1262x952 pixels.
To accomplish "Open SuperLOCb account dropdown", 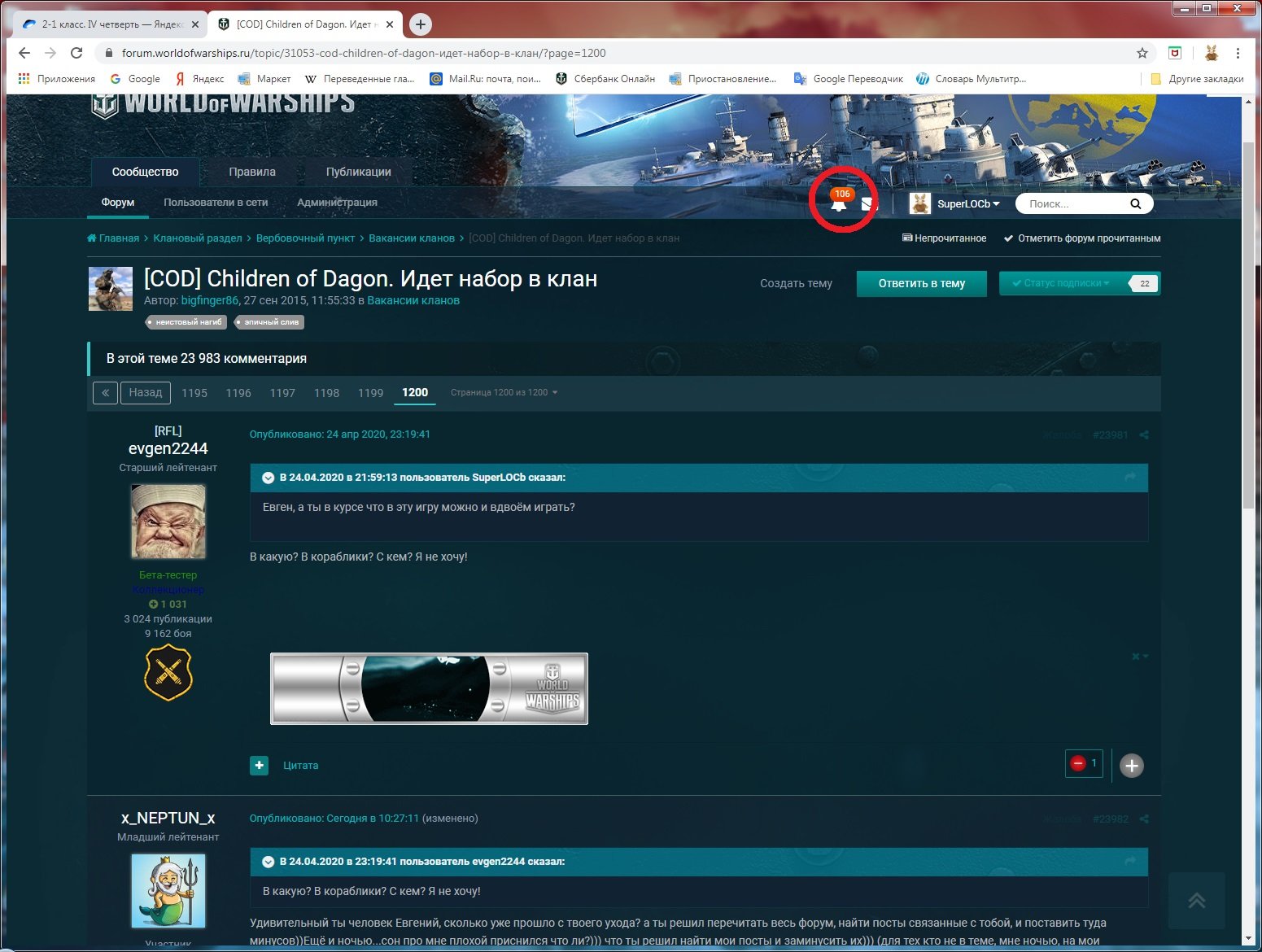I will pos(968,203).
